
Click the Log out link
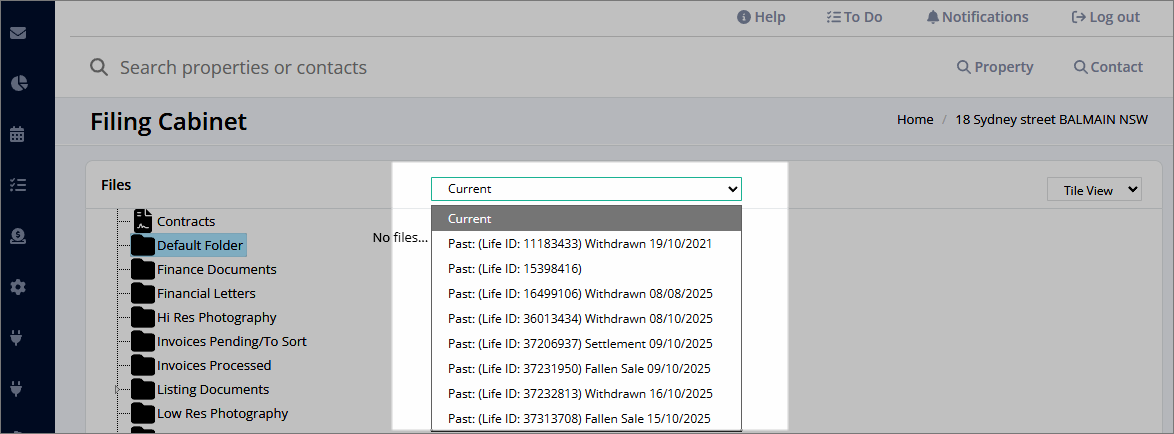(x=1106, y=16)
